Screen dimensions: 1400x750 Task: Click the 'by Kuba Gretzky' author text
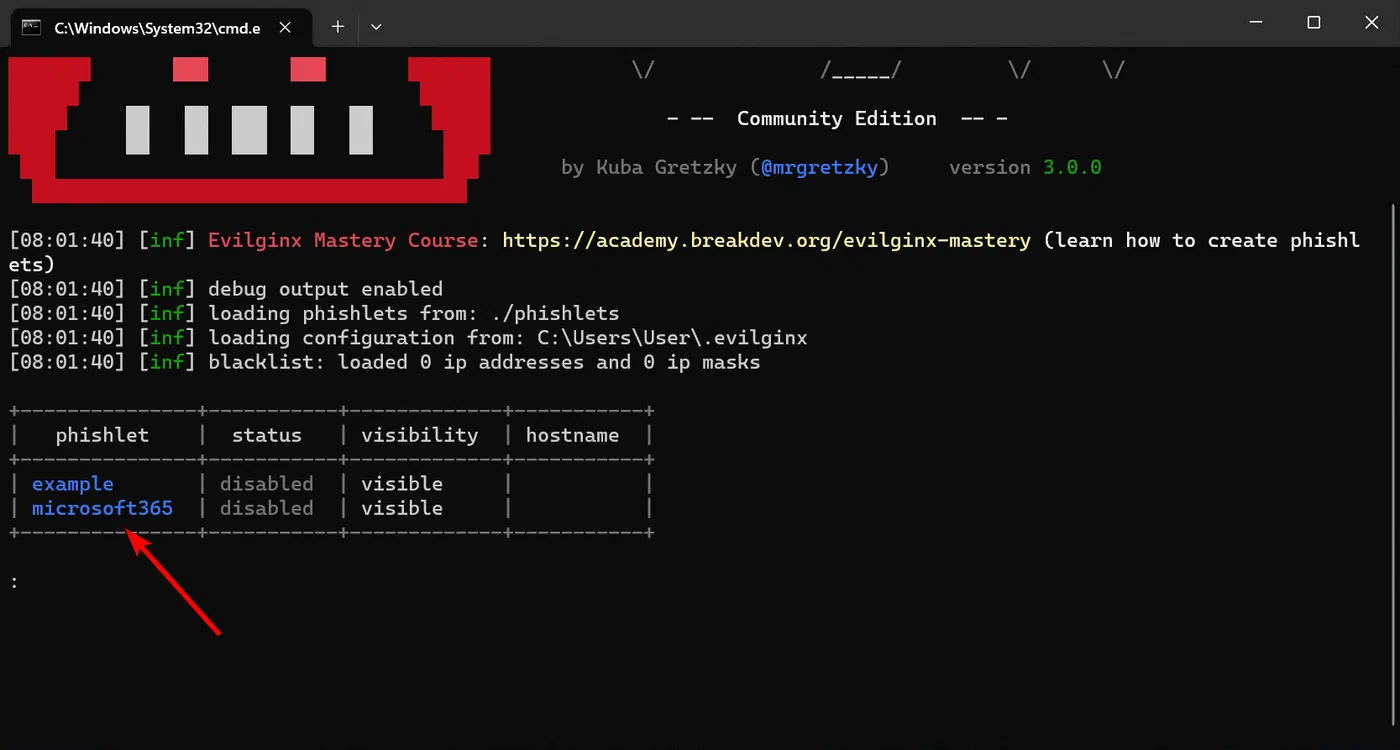tap(651, 167)
